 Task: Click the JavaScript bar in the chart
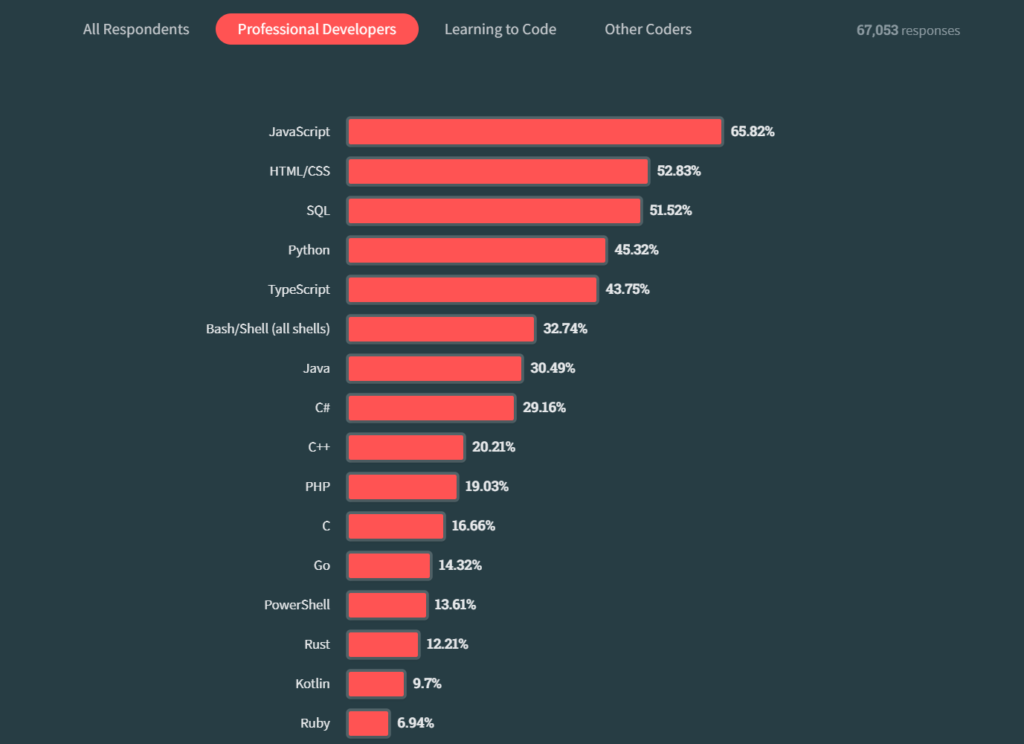[x=534, y=131]
